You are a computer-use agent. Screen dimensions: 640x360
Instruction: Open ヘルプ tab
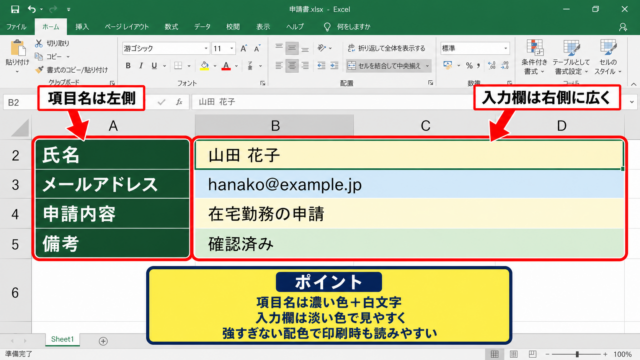[295, 27]
